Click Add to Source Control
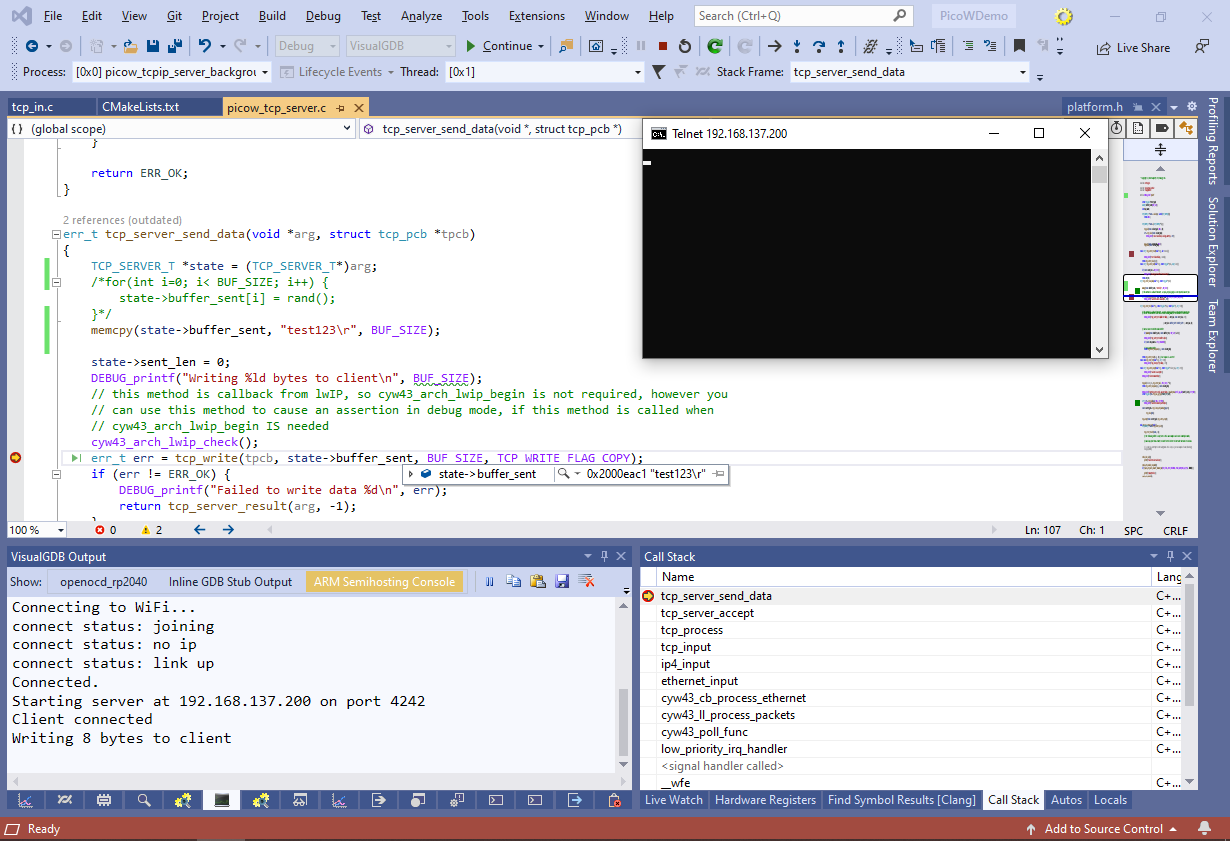Viewport: 1230px width, 841px height. [1103, 829]
